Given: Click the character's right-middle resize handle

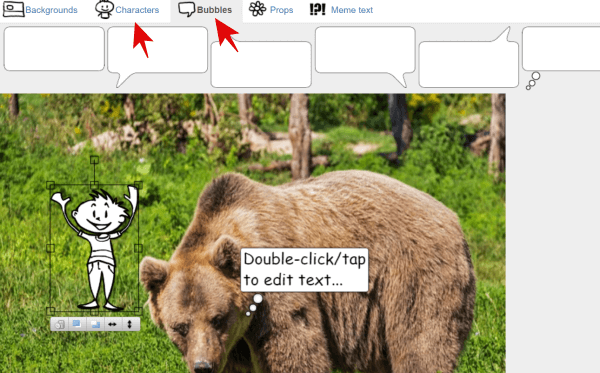Looking at the screenshot, I should click(x=138, y=248).
